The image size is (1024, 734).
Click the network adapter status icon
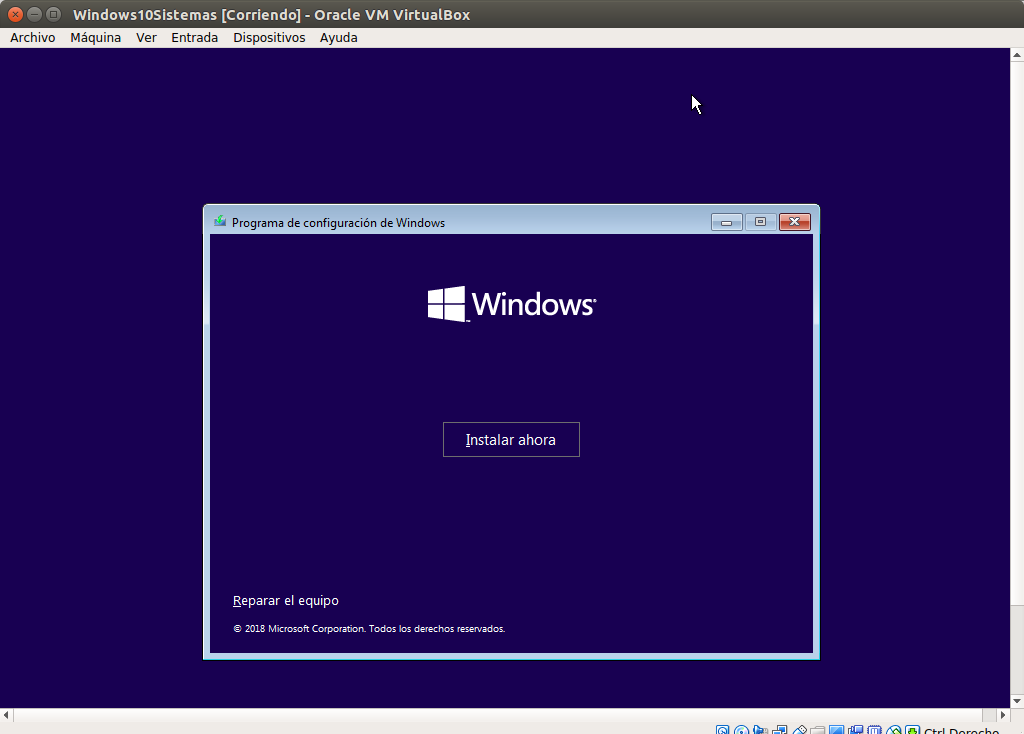coord(780,730)
